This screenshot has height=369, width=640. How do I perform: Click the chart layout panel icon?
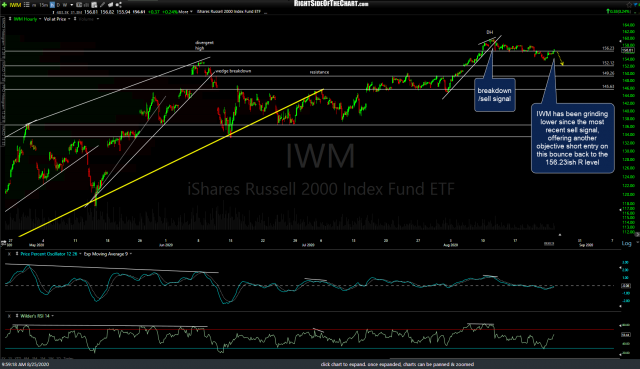pos(79,5)
